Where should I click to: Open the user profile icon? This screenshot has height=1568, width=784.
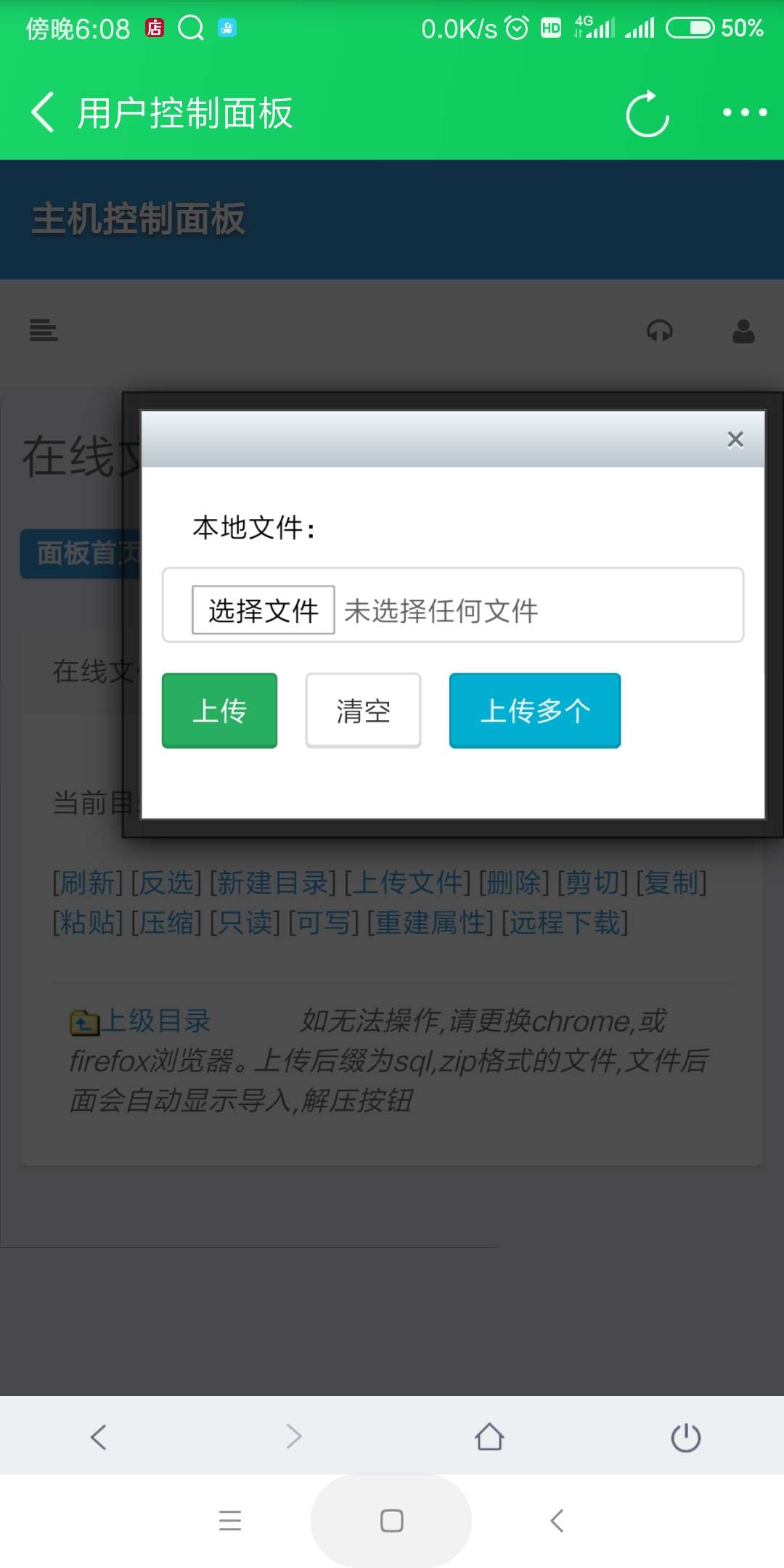(743, 331)
